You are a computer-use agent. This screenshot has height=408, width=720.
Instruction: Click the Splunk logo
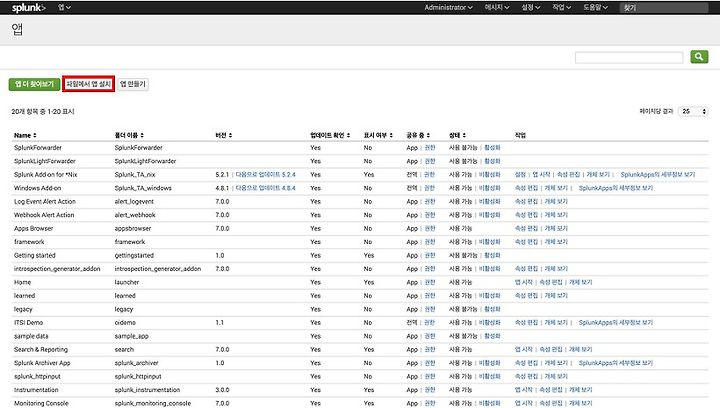pyautogui.click(x=28, y=7)
